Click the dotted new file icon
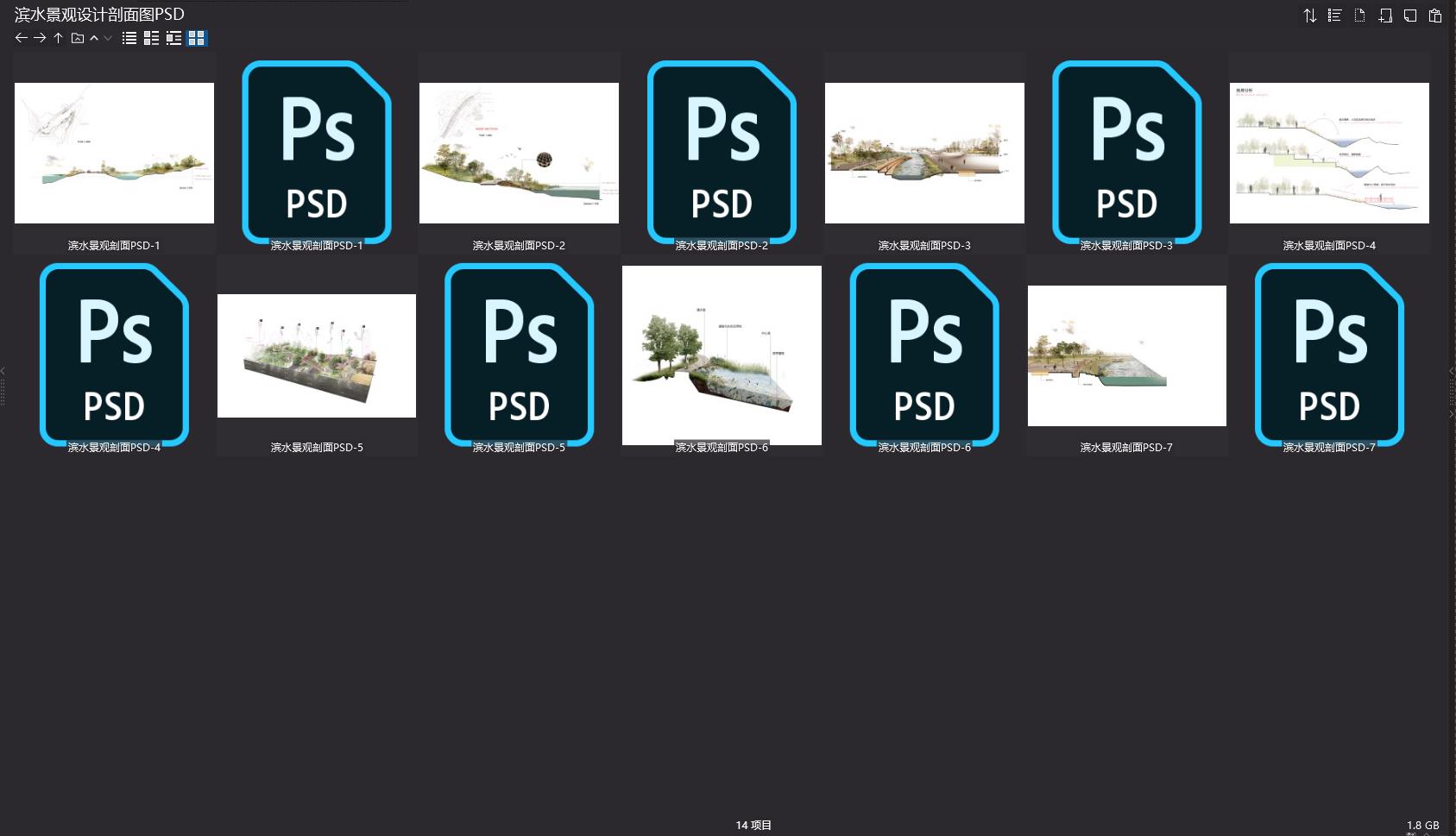1456x836 pixels. point(1359,16)
